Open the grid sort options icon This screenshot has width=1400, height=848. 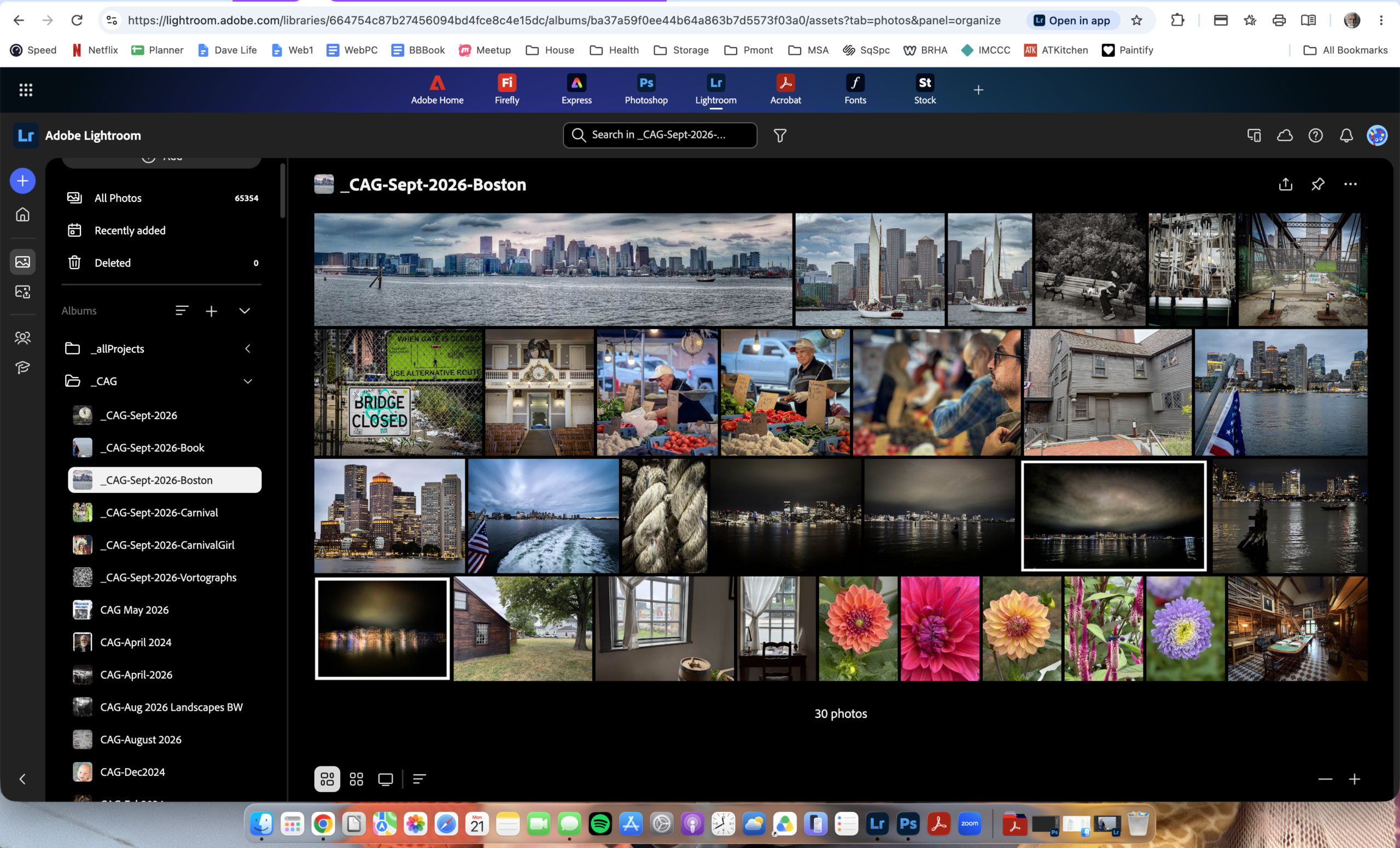[419, 779]
